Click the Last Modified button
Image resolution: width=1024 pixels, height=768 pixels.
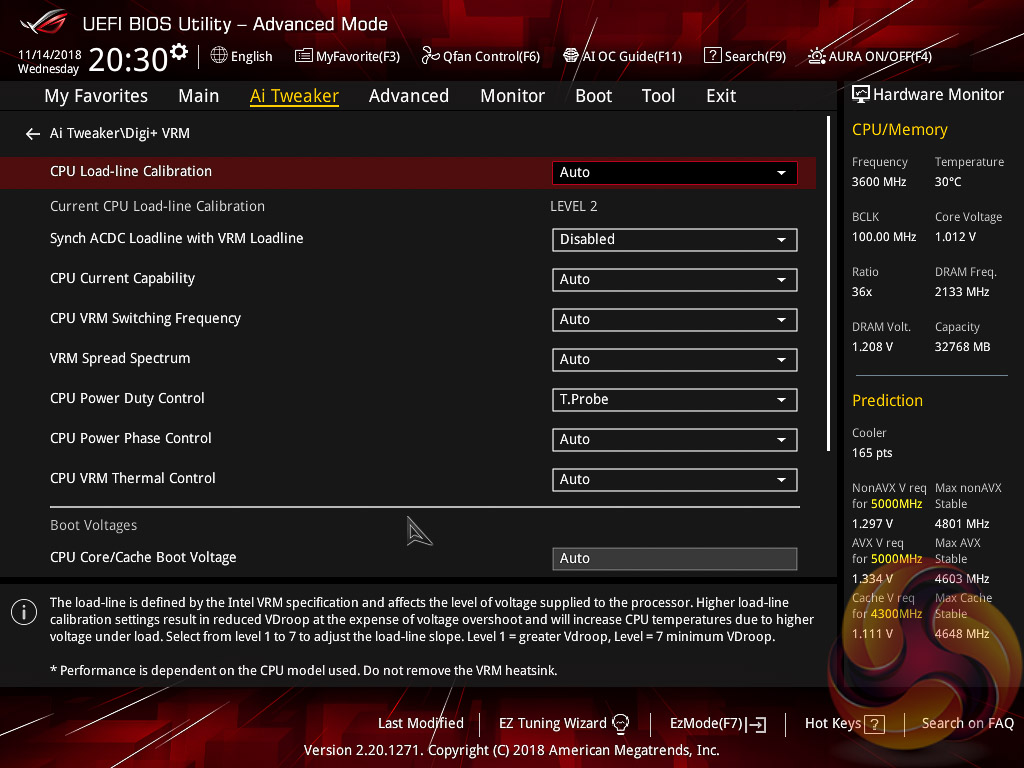[421, 723]
